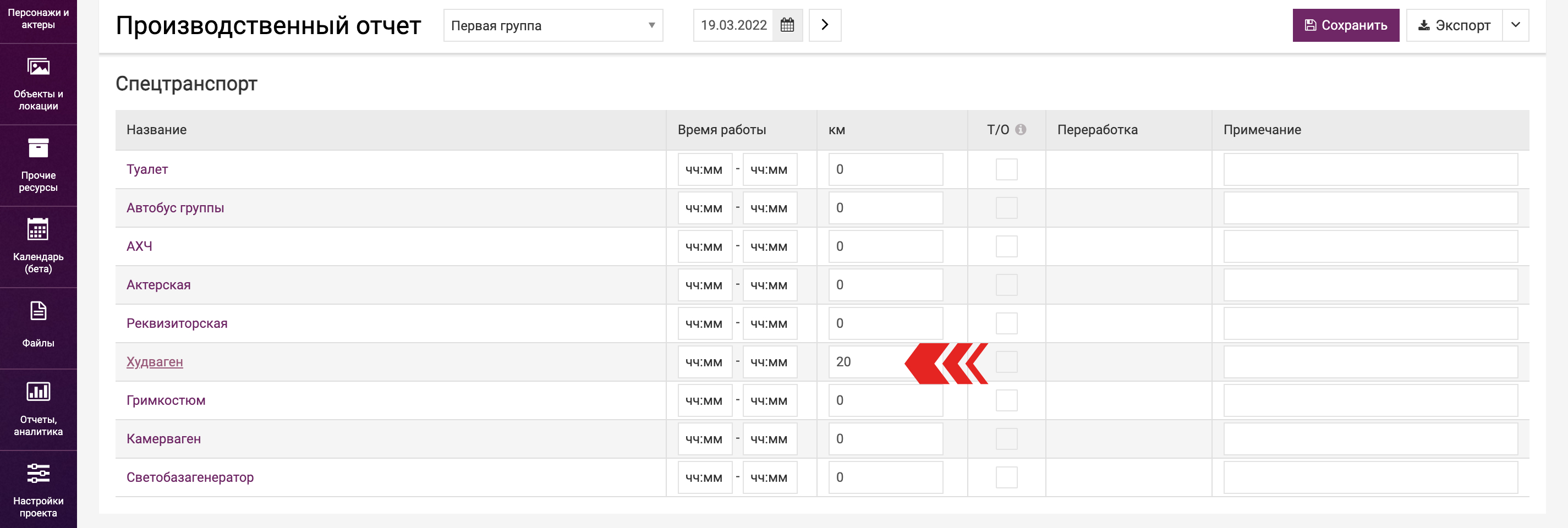This screenshot has height=528, width=1568.
Task: Open Файлы document icon
Action: [x=39, y=311]
